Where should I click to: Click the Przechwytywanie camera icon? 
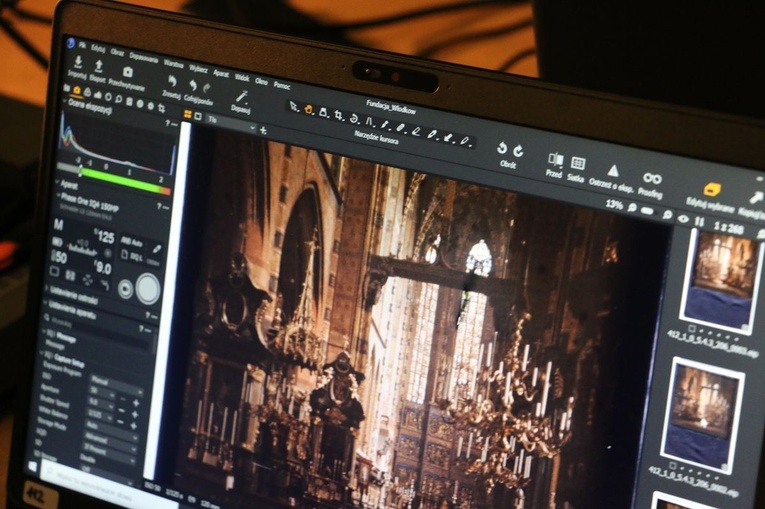point(127,73)
